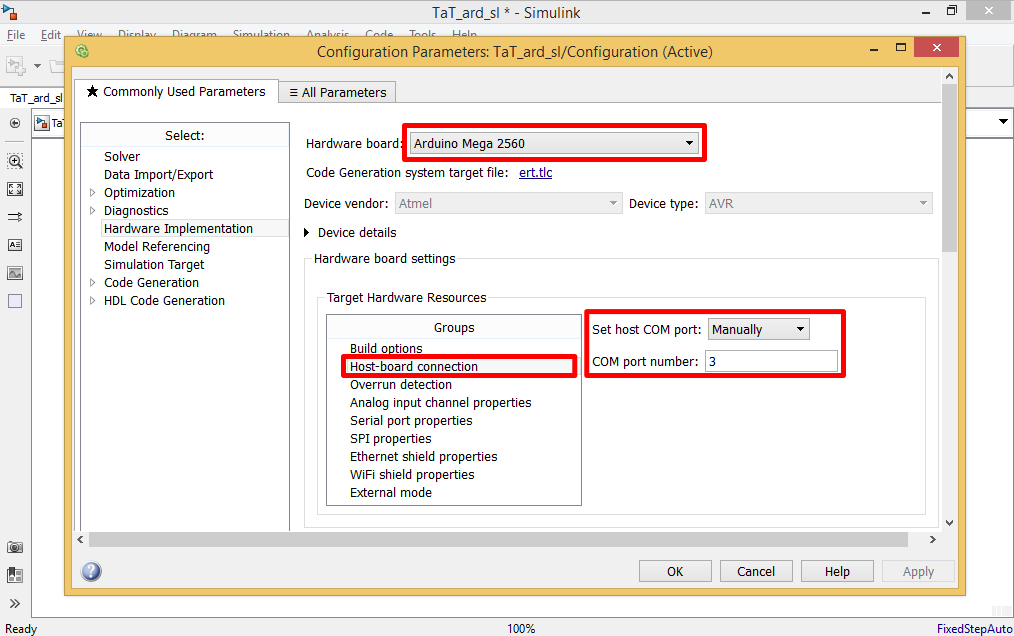The image size is (1014, 636).
Task: Expand the palette with the double chevron
Action: (15, 604)
